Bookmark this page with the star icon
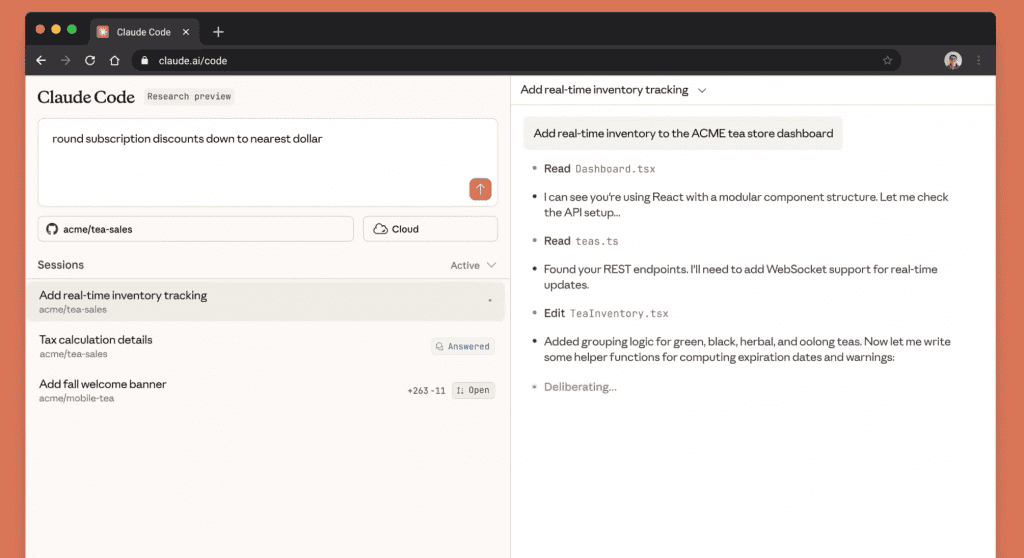Screen dimensions: 1024x558 887,60
